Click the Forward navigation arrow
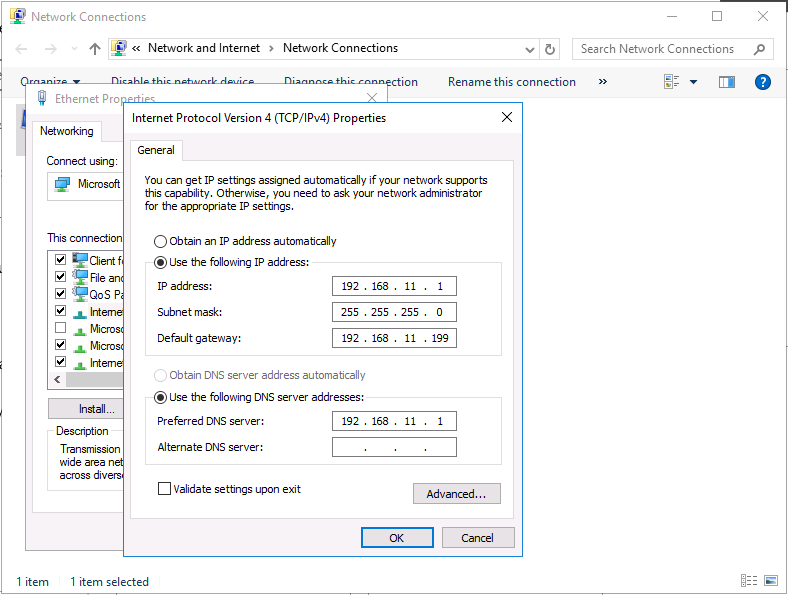The width and height of the screenshot is (788, 595). (x=51, y=49)
